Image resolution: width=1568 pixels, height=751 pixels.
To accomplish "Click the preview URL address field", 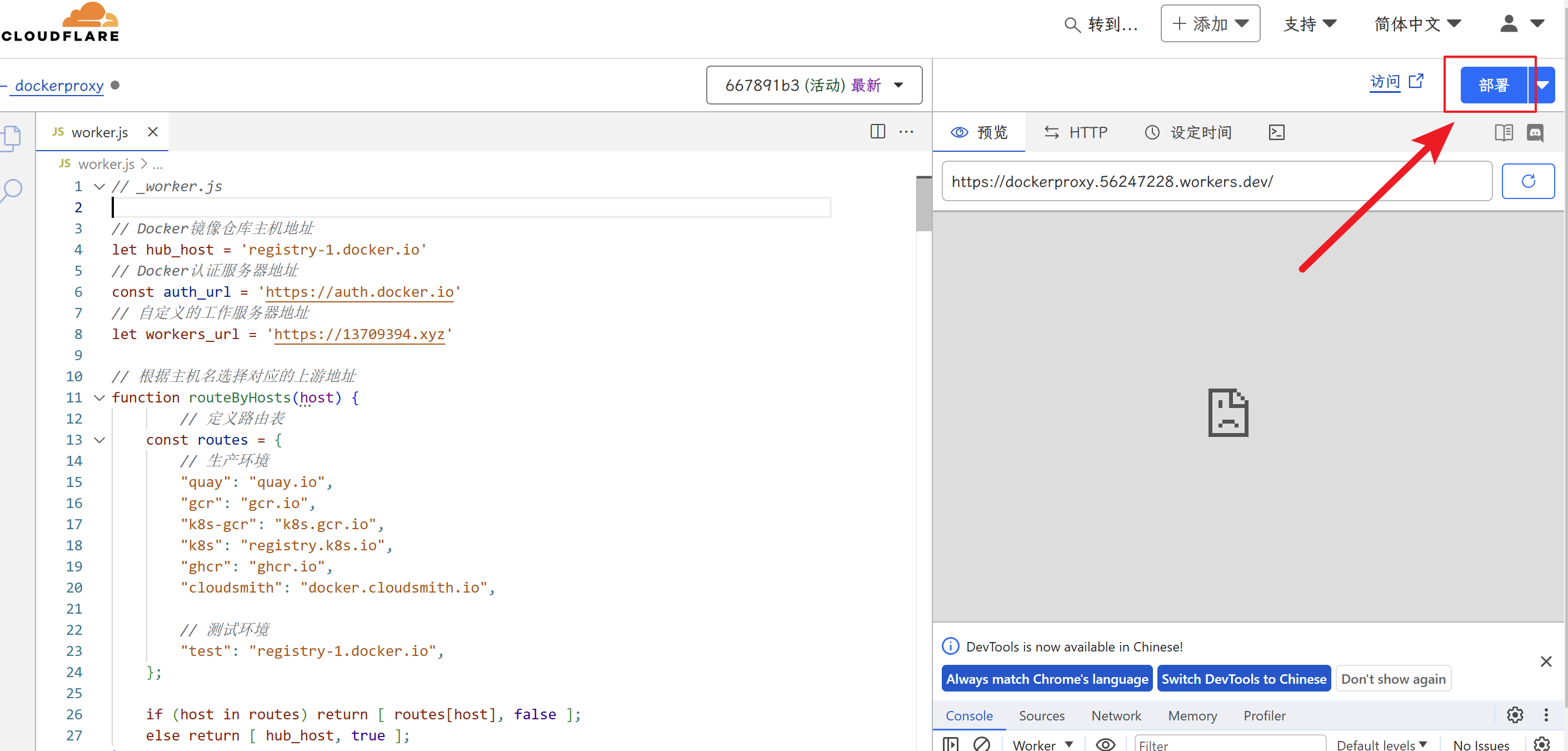I will [1216, 181].
